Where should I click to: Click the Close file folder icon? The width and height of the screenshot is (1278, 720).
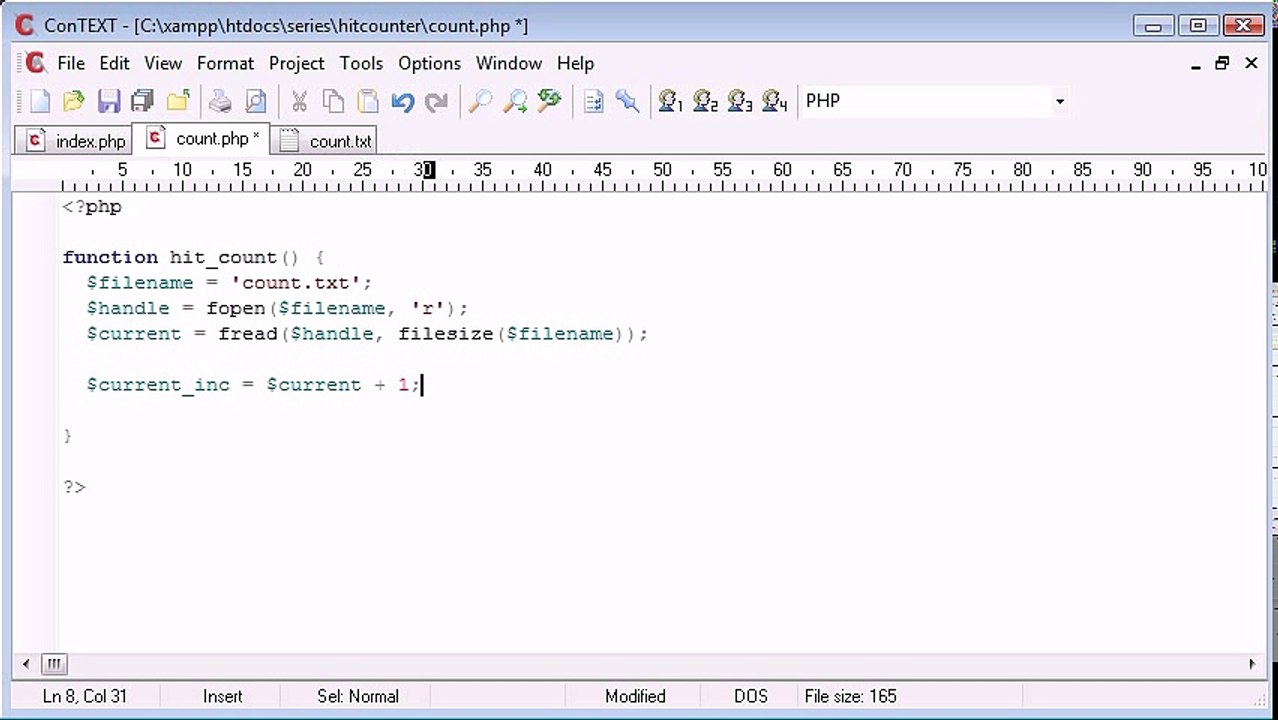tap(178, 101)
